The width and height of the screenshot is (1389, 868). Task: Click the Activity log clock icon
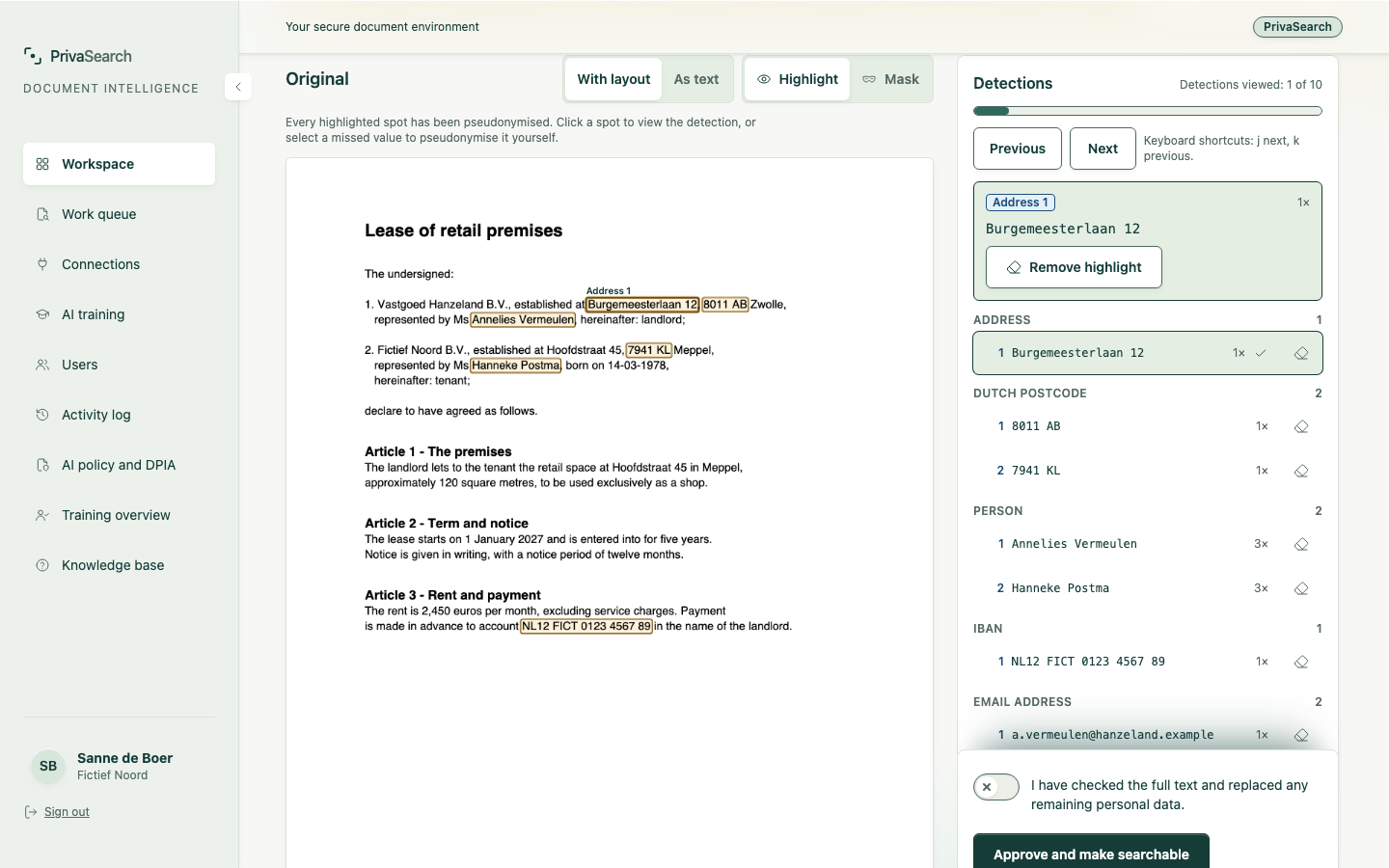pyautogui.click(x=42, y=415)
